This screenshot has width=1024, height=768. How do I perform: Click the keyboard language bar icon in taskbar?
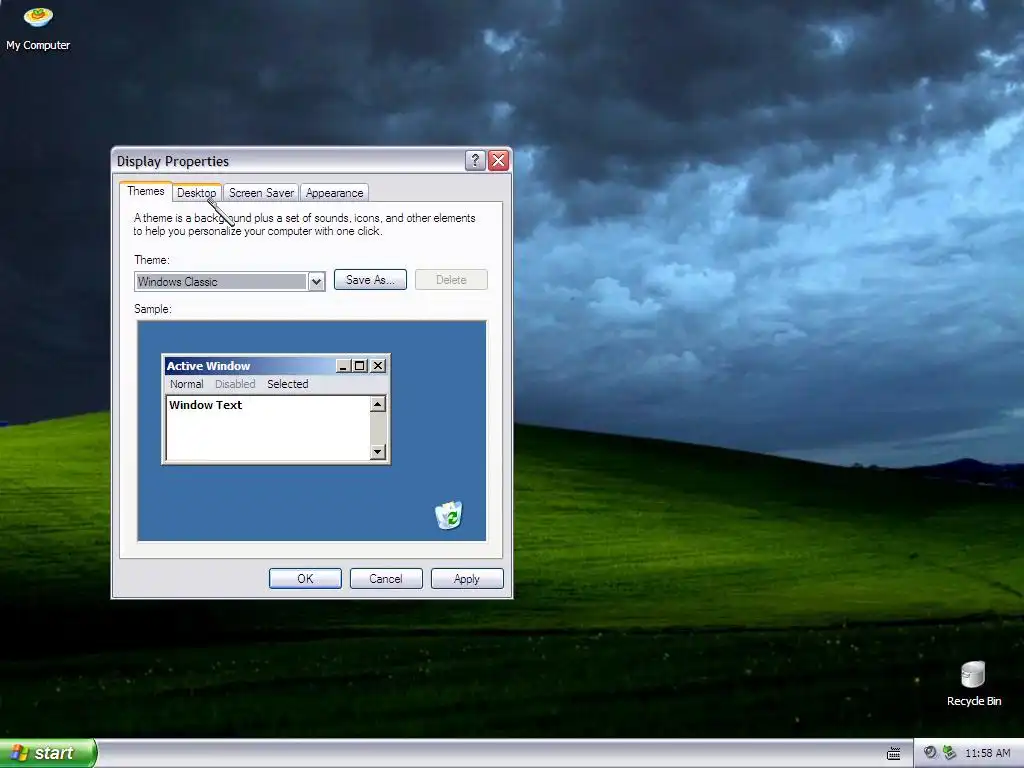894,754
